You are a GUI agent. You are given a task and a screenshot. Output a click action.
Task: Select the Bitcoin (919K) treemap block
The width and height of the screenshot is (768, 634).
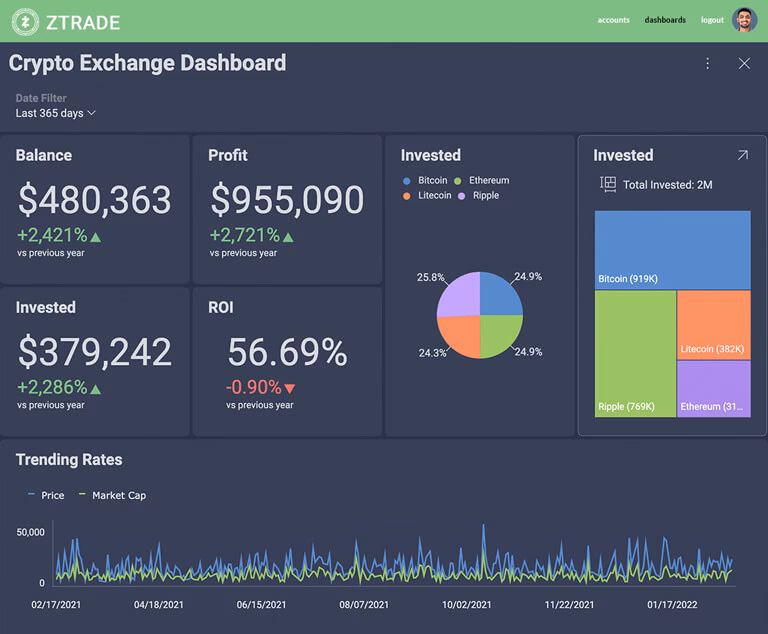point(672,249)
